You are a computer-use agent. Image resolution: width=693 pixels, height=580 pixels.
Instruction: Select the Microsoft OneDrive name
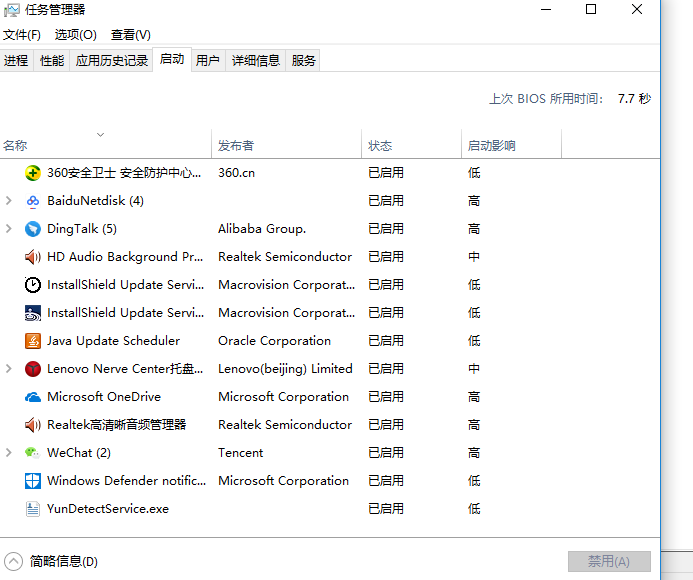[x=104, y=397]
